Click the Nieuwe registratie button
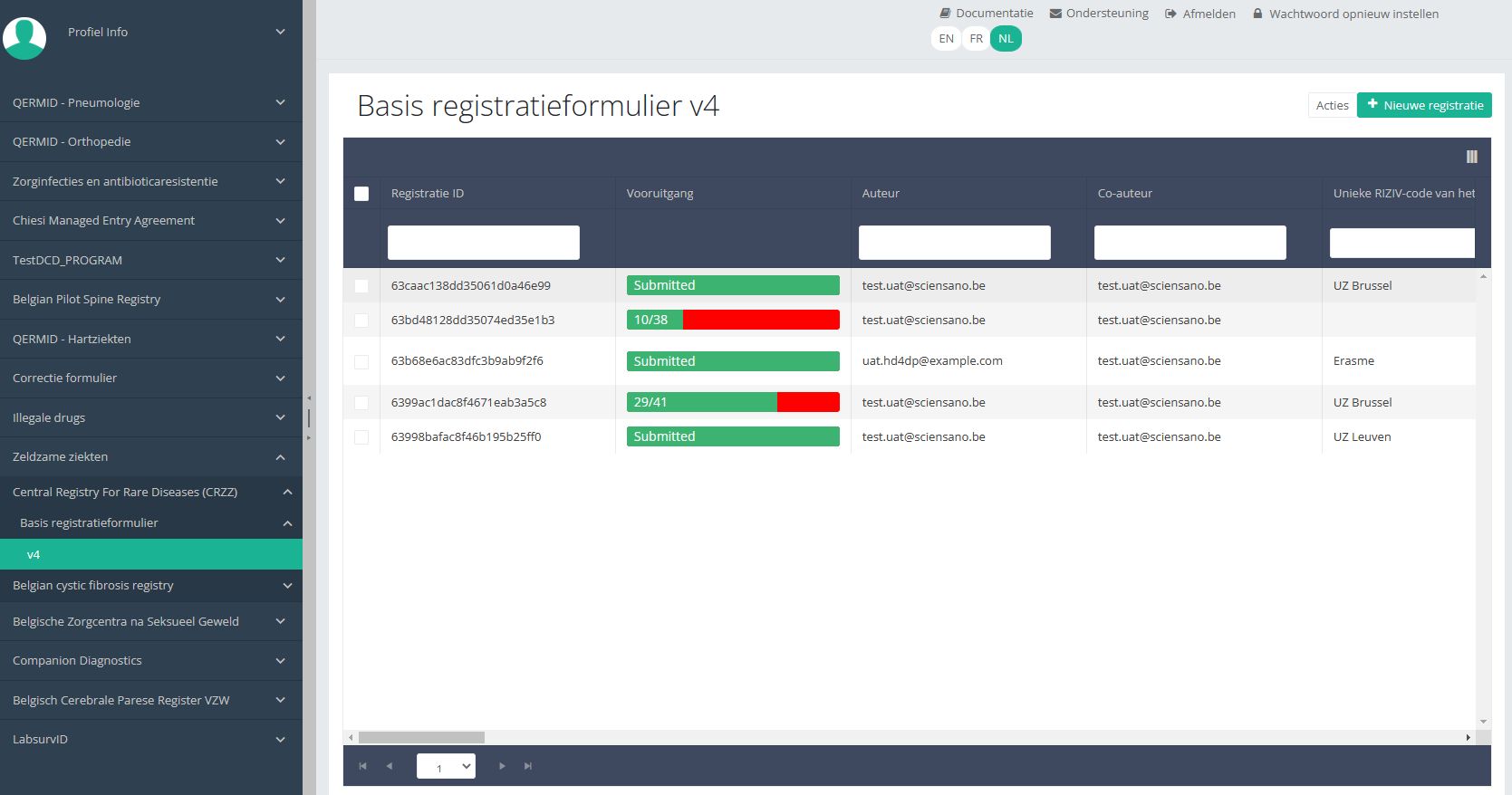1512x795 pixels. [x=1424, y=106]
